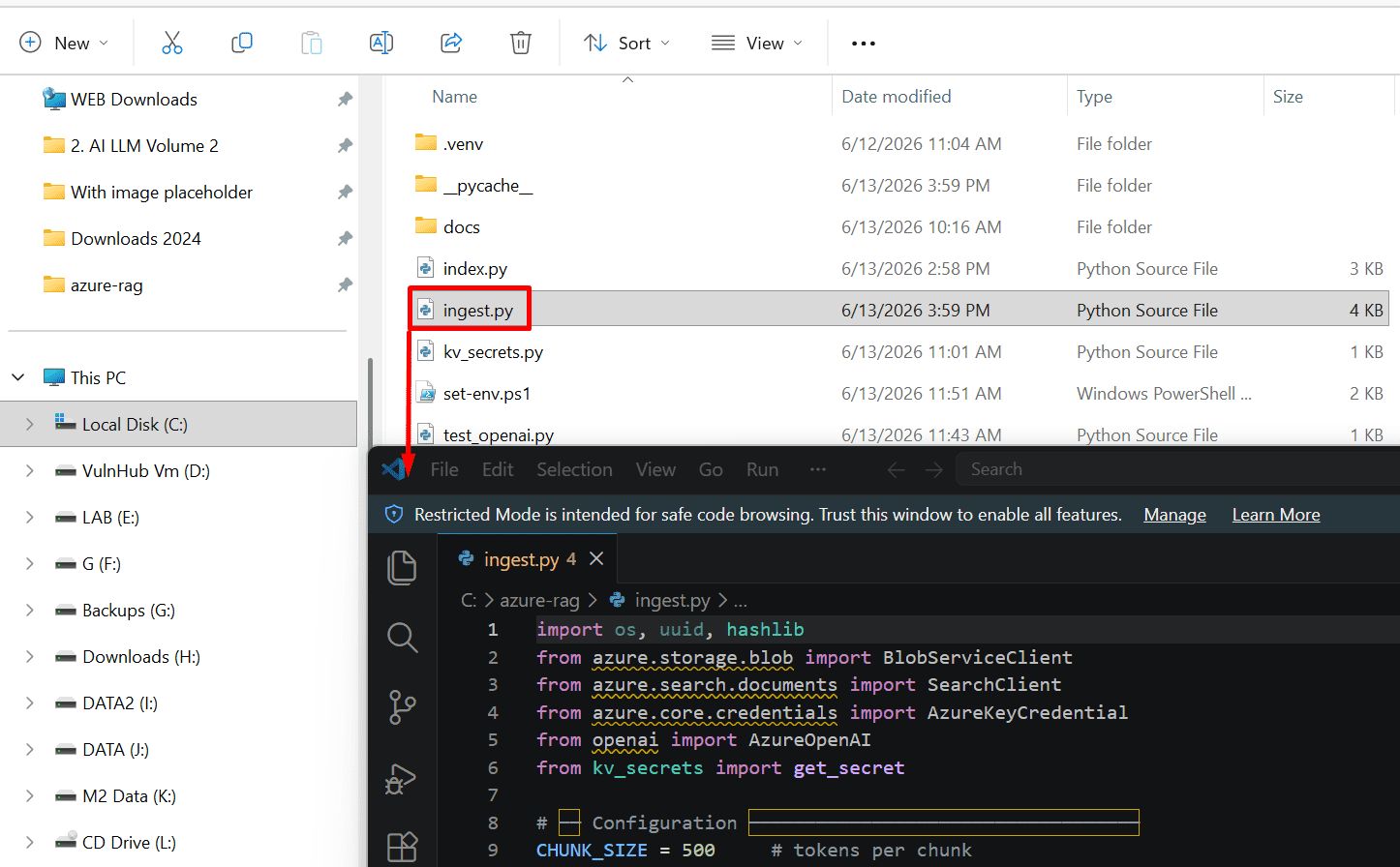The width and height of the screenshot is (1400, 867).
Task: Open VS Code Extensions icon in activity bar
Action: point(402,847)
